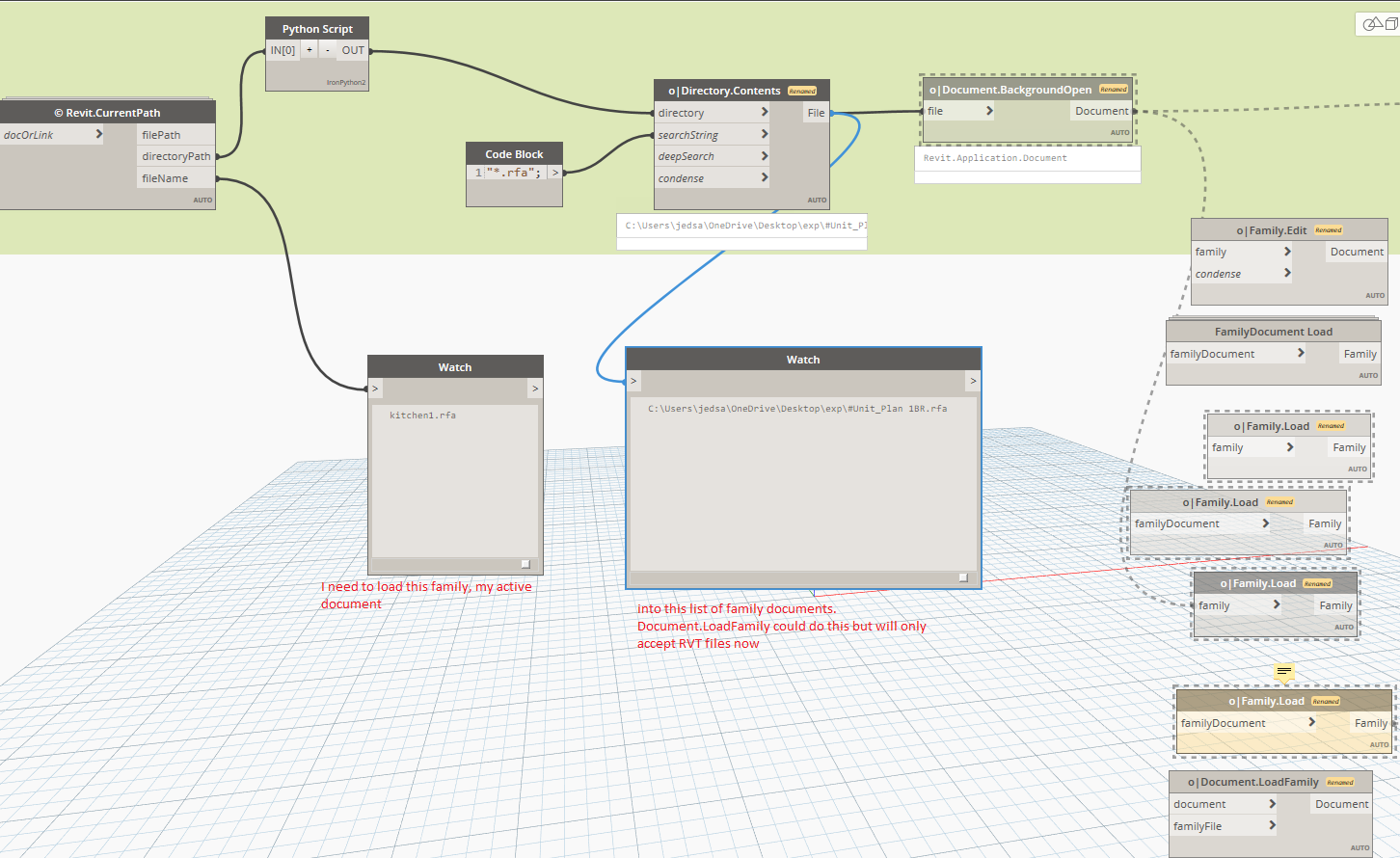The width and height of the screenshot is (1400, 858).
Task: Click the - to remove a Python Script input
Action: (x=327, y=49)
